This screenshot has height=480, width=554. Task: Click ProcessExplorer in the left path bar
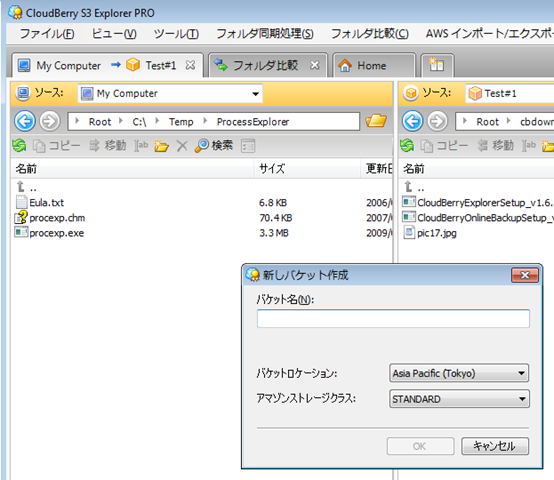[x=253, y=122]
